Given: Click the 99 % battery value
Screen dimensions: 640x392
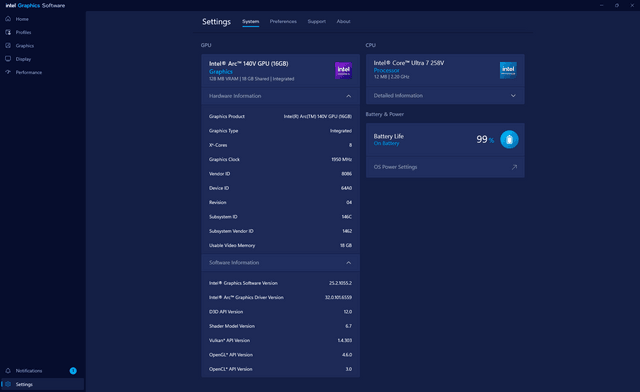Looking at the screenshot, I should pos(485,140).
